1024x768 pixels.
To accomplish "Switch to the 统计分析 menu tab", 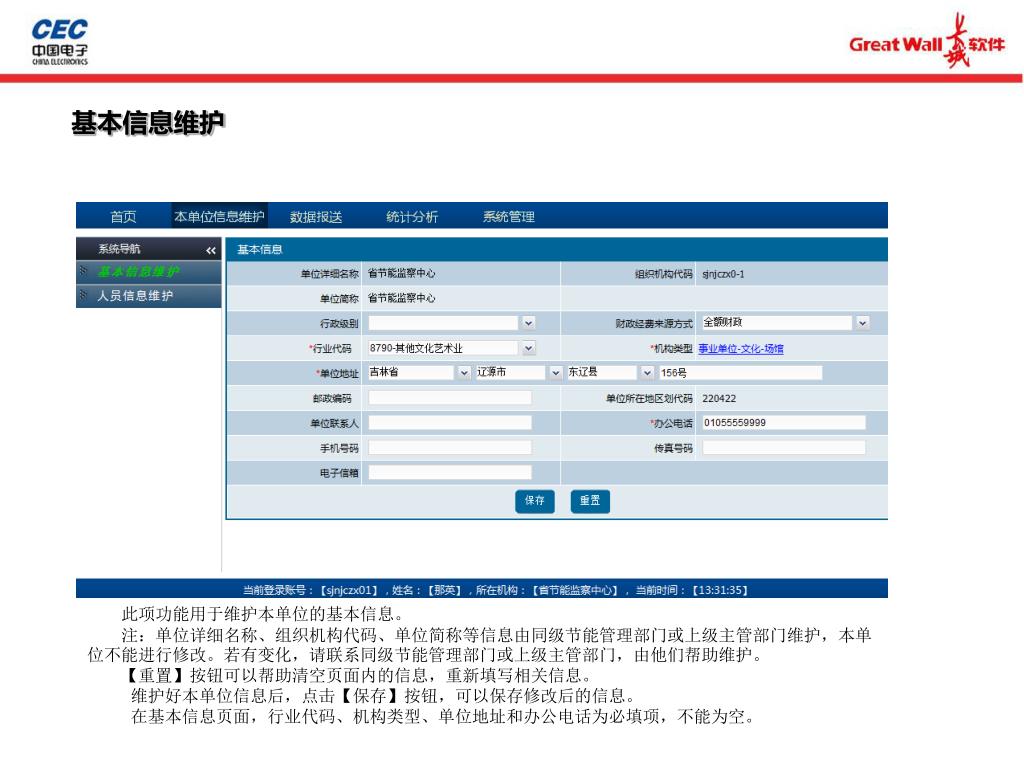I will tap(412, 216).
